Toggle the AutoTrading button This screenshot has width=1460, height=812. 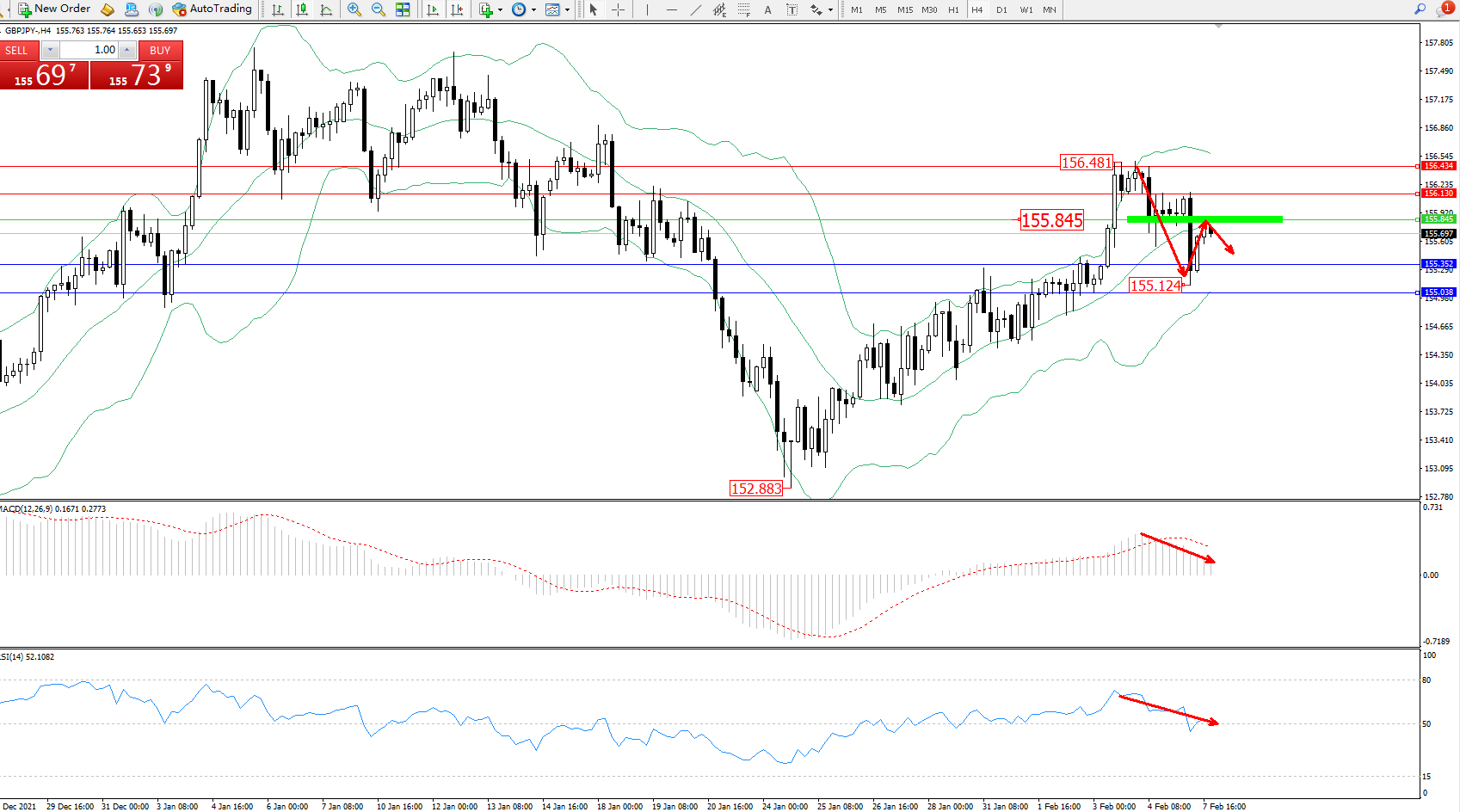click(212, 9)
